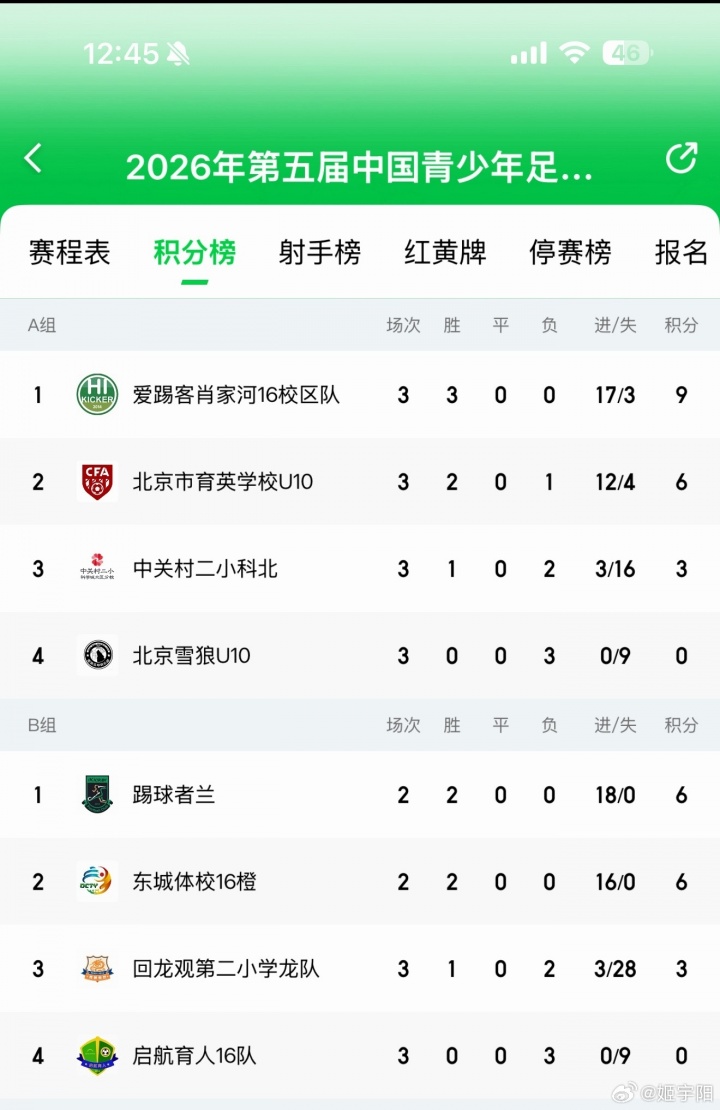Switch to the 红黄牌 tab

tap(445, 253)
